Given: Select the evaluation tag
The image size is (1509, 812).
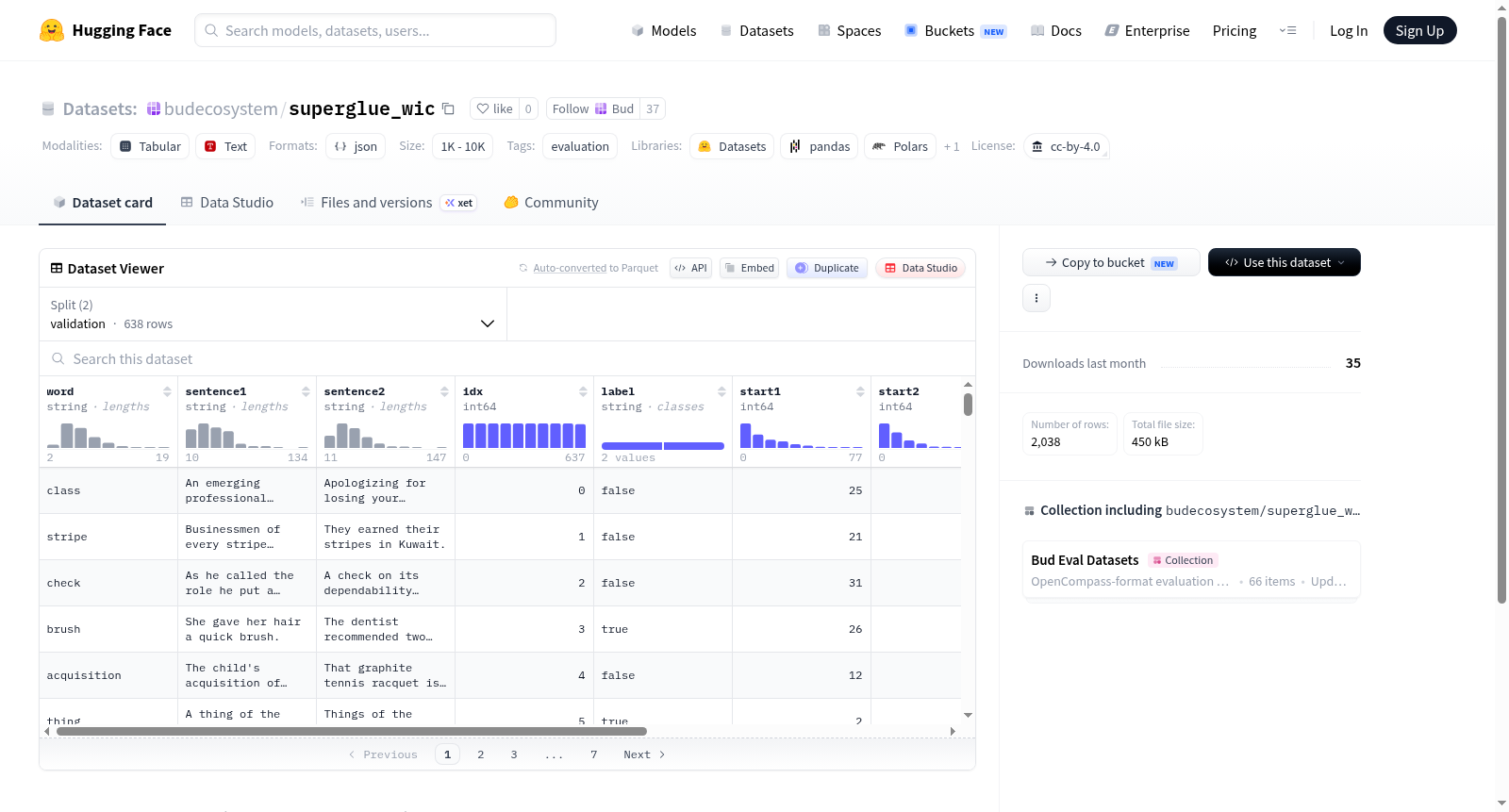Looking at the screenshot, I should pos(580,146).
